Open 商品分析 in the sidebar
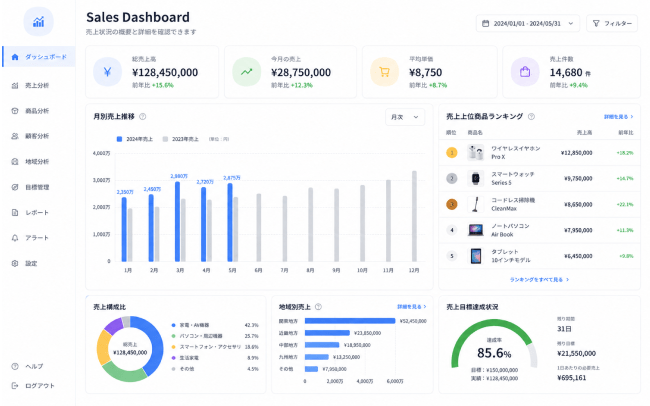This screenshot has width=650, height=406. [39, 111]
